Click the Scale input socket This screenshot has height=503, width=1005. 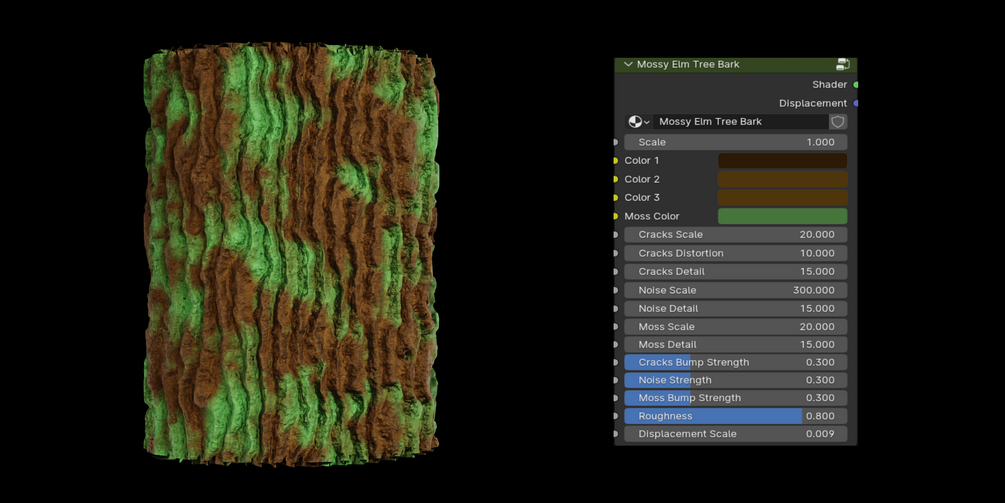(x=616, y=142)
